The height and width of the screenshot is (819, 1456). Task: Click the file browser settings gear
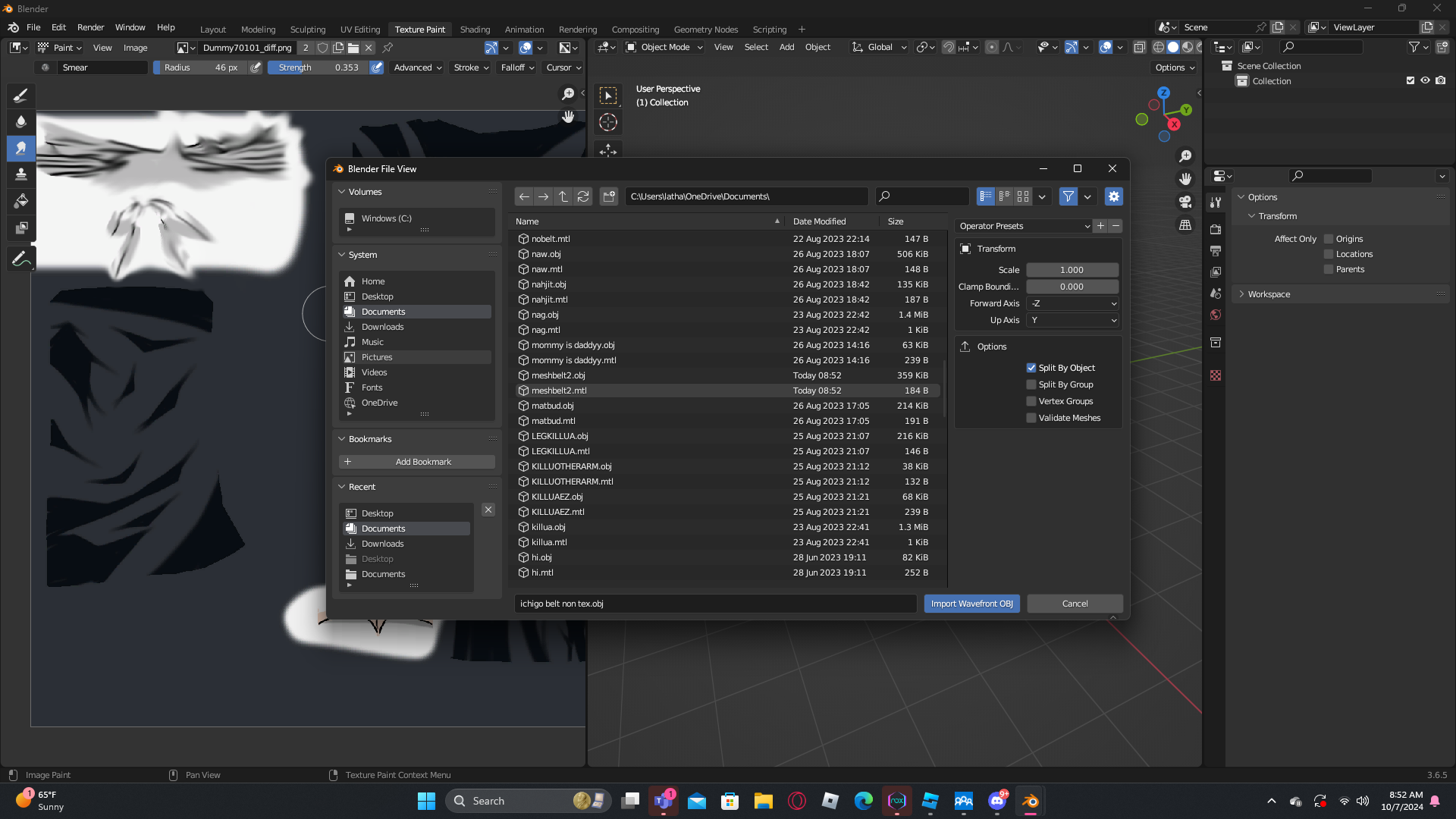click(x=1113, y=196)
